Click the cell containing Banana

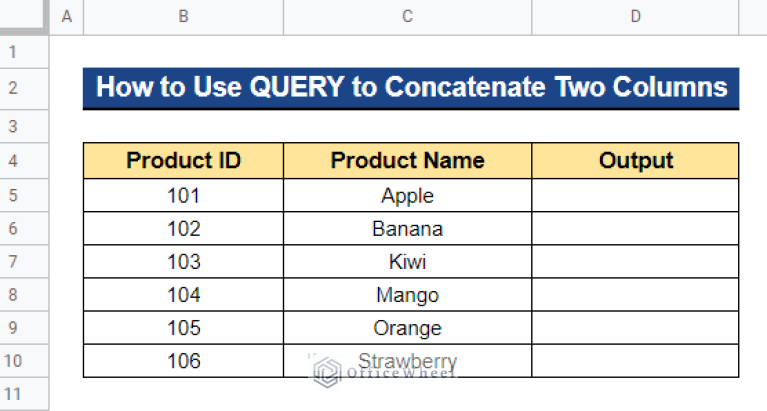click(x=407, y=228)
